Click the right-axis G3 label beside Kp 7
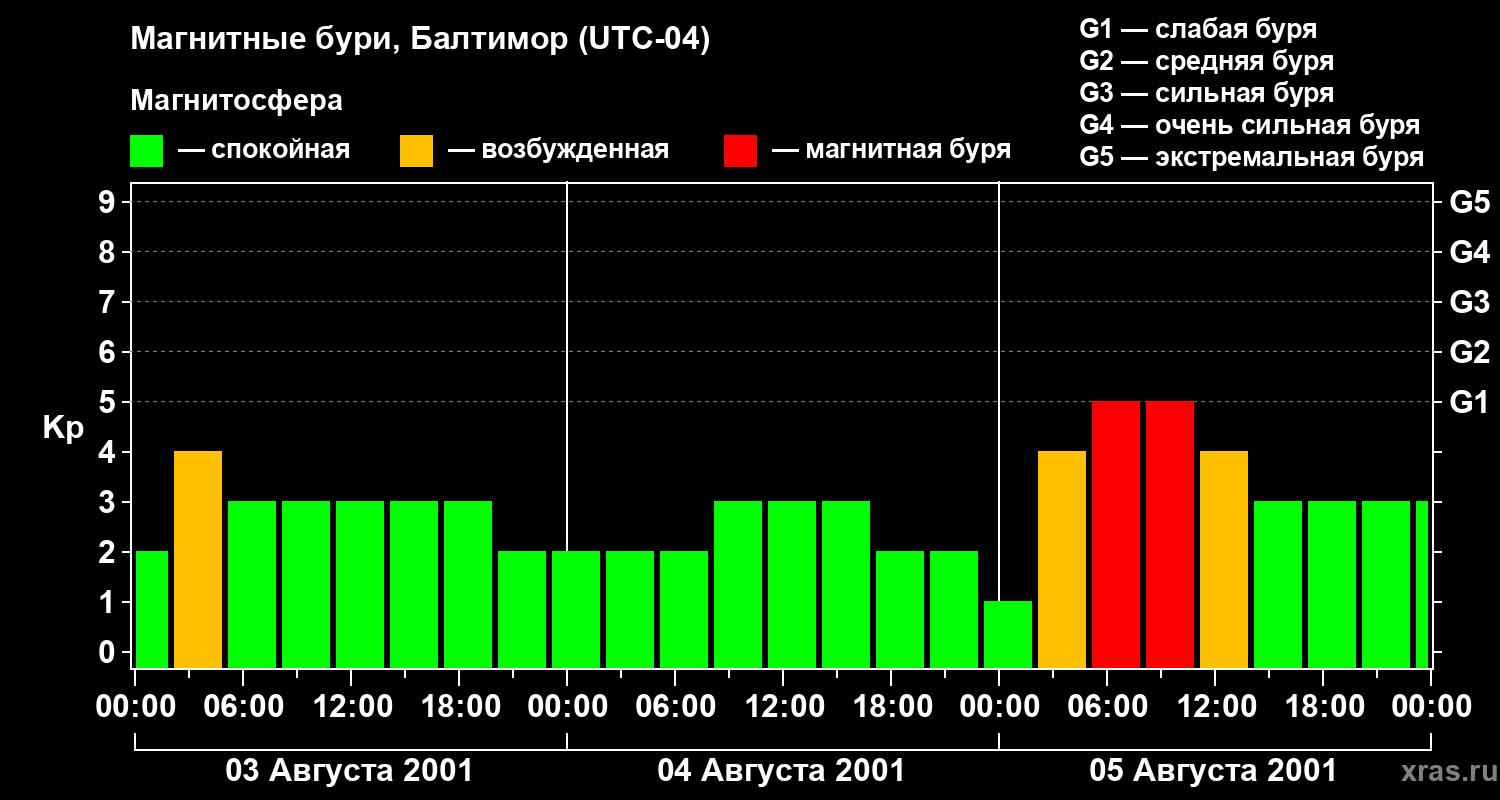Viewport: 1500px width, 800px height. (x=1470, y=302)
